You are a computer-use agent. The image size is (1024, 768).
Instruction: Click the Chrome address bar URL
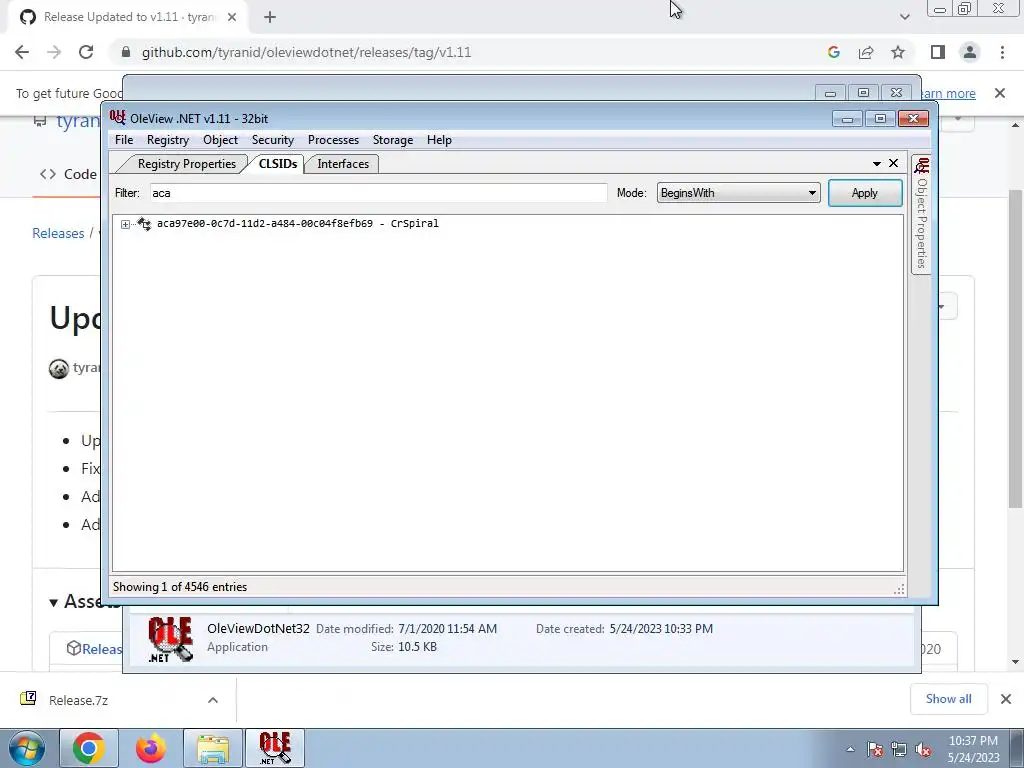(306, 52)
